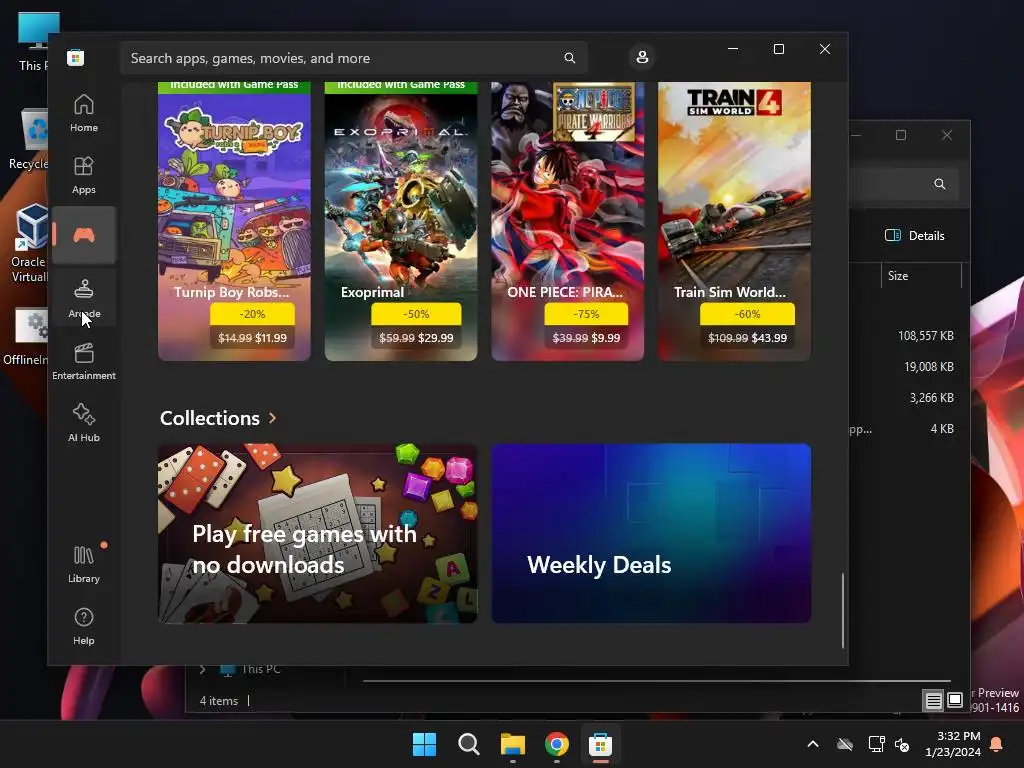The height and width of the screenshot is (768, 1024).
Task: Click the muted volume tray icon
Action: [902, 744]
